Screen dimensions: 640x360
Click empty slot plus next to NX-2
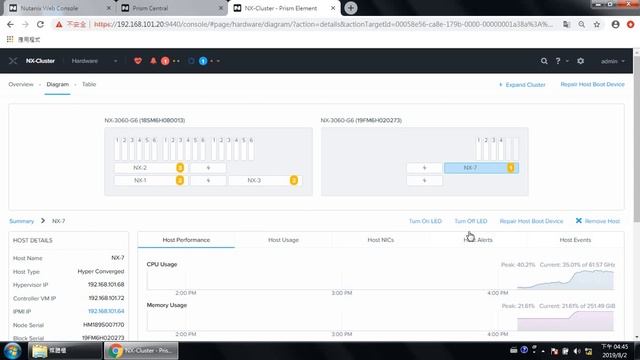click(208, 168)
